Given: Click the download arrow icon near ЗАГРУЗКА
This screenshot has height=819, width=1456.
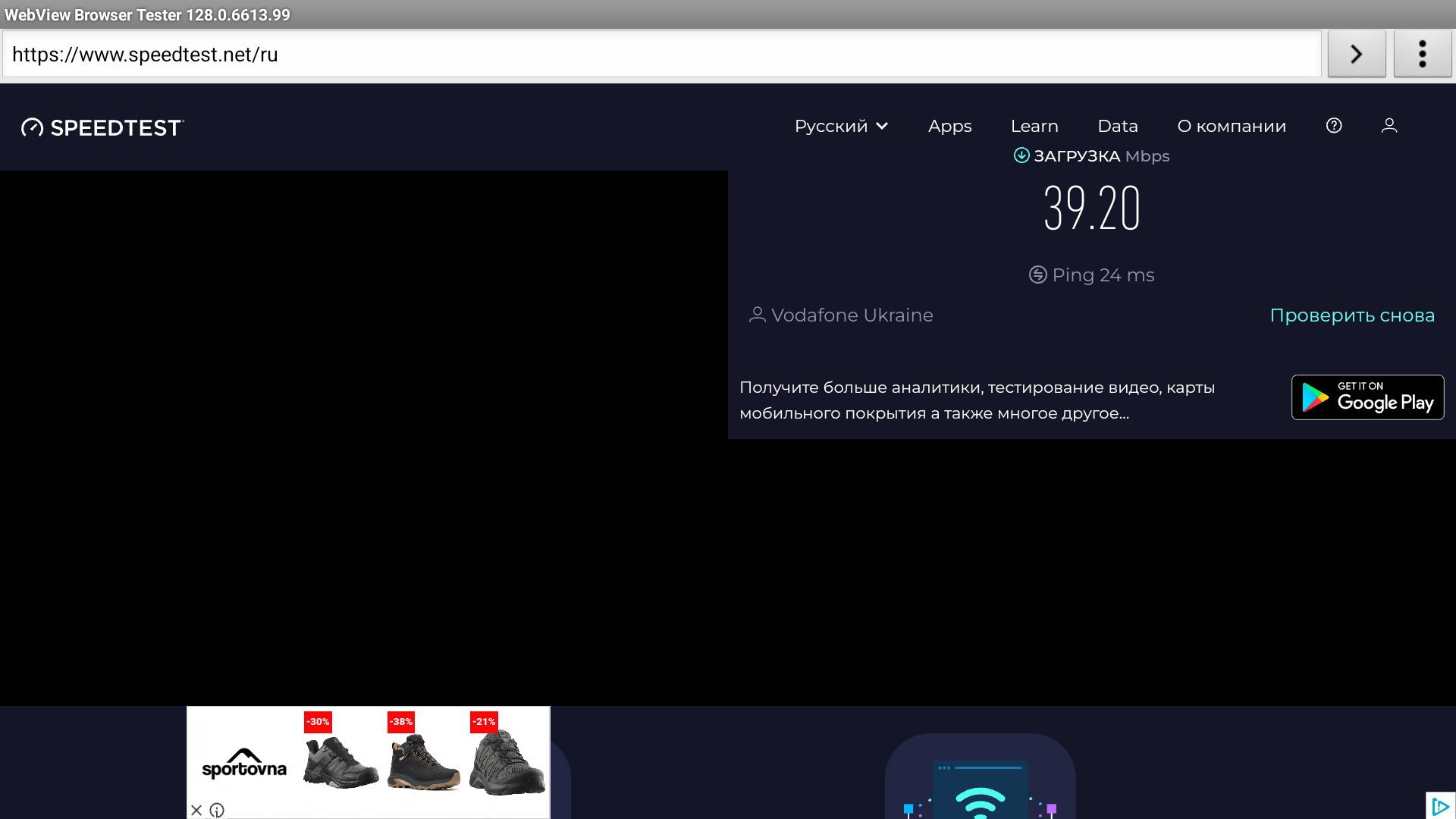Looking at the screenshot, I should [x=1021, y=155].
